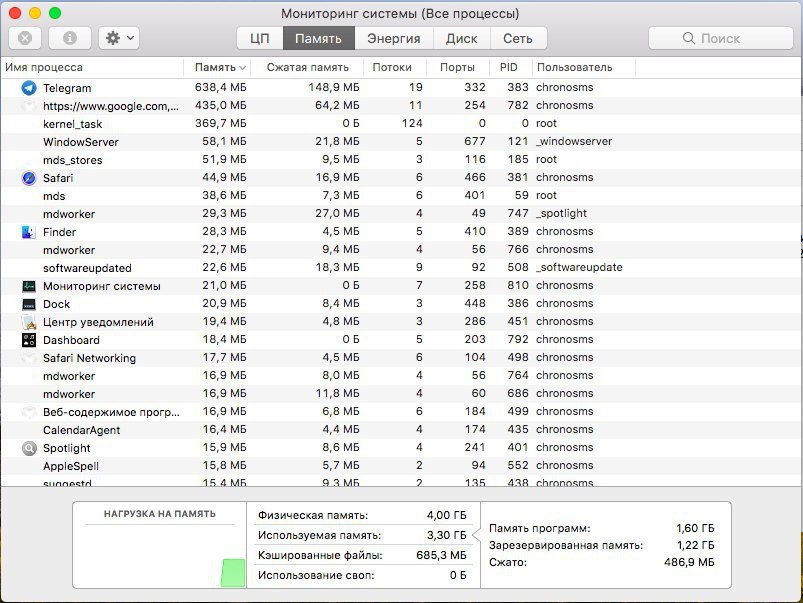Click kernel_task thread count 124
The height and width of the screenshot is (603, 803).
coord(412,123)
